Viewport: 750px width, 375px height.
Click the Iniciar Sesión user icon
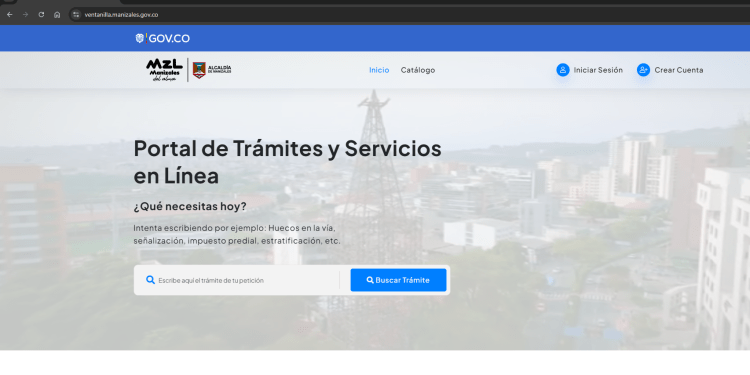(563, 70)
